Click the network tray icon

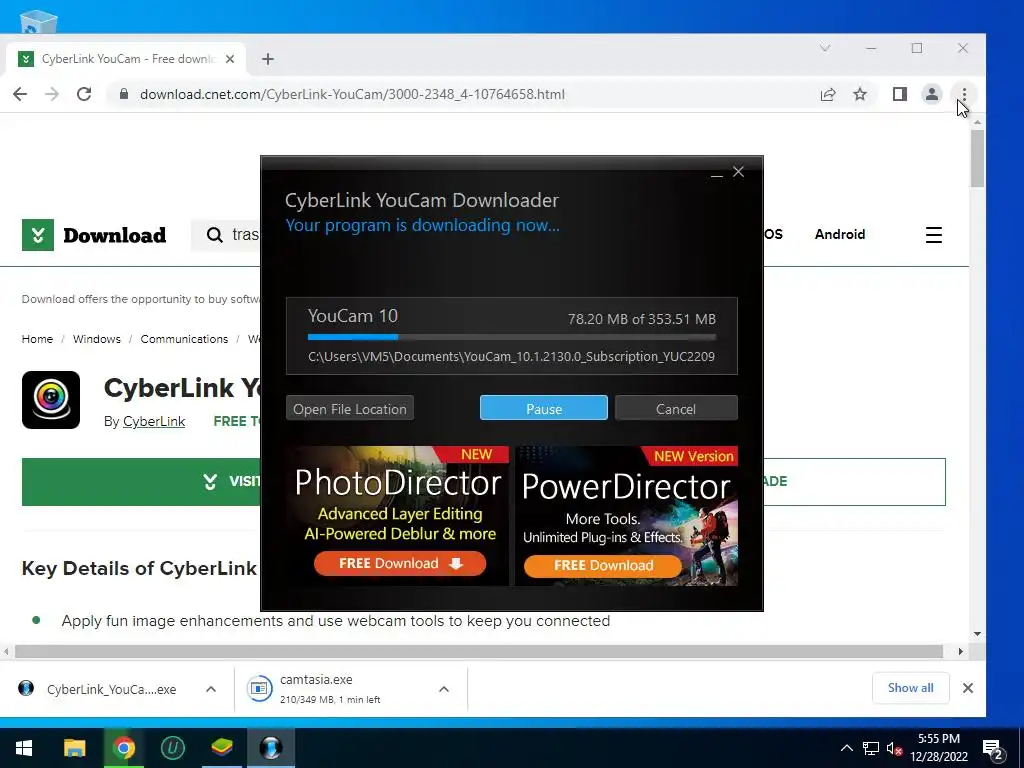[x=871, y=748]
